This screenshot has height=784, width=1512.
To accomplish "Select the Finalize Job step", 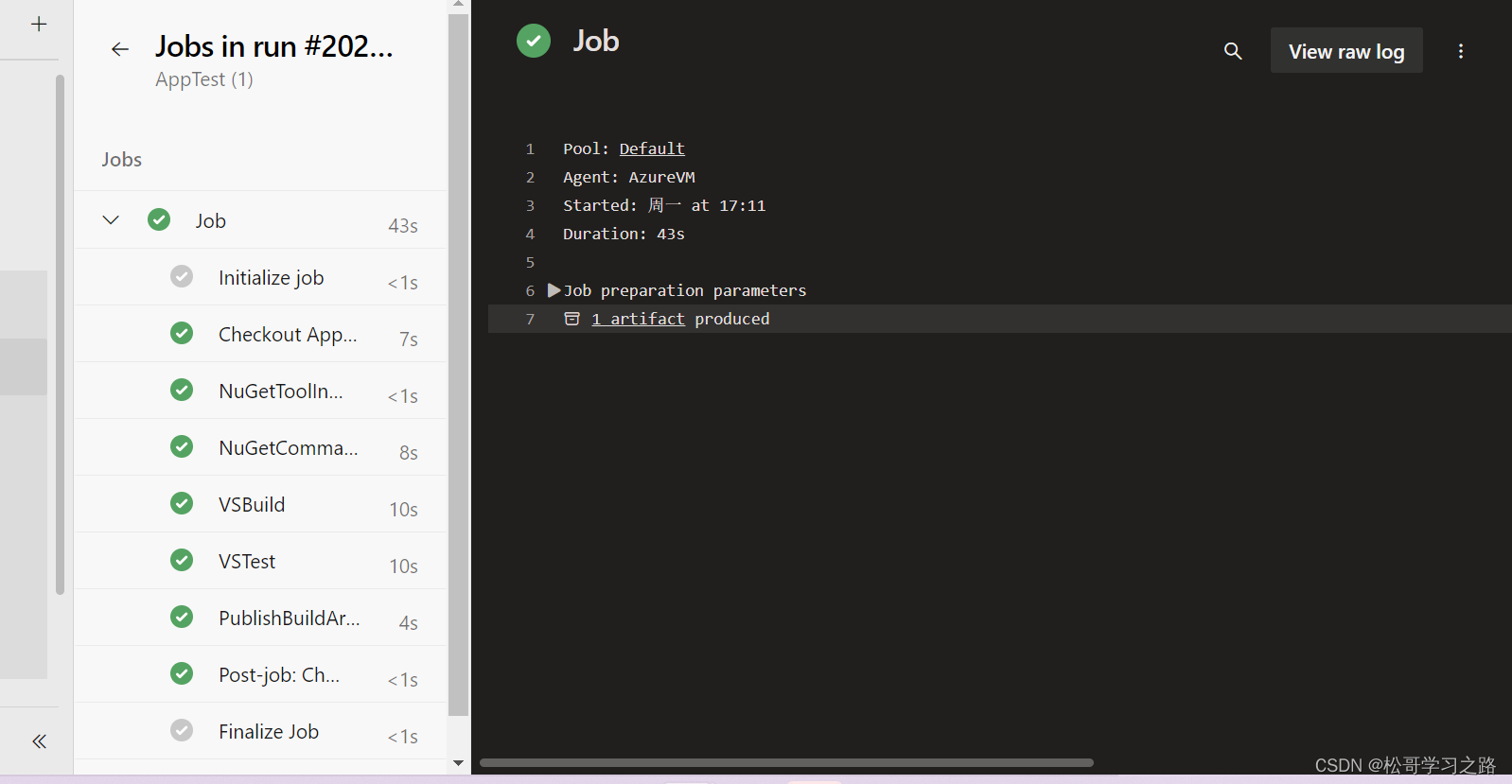I will pyautogui.click(x=260, y=731).
